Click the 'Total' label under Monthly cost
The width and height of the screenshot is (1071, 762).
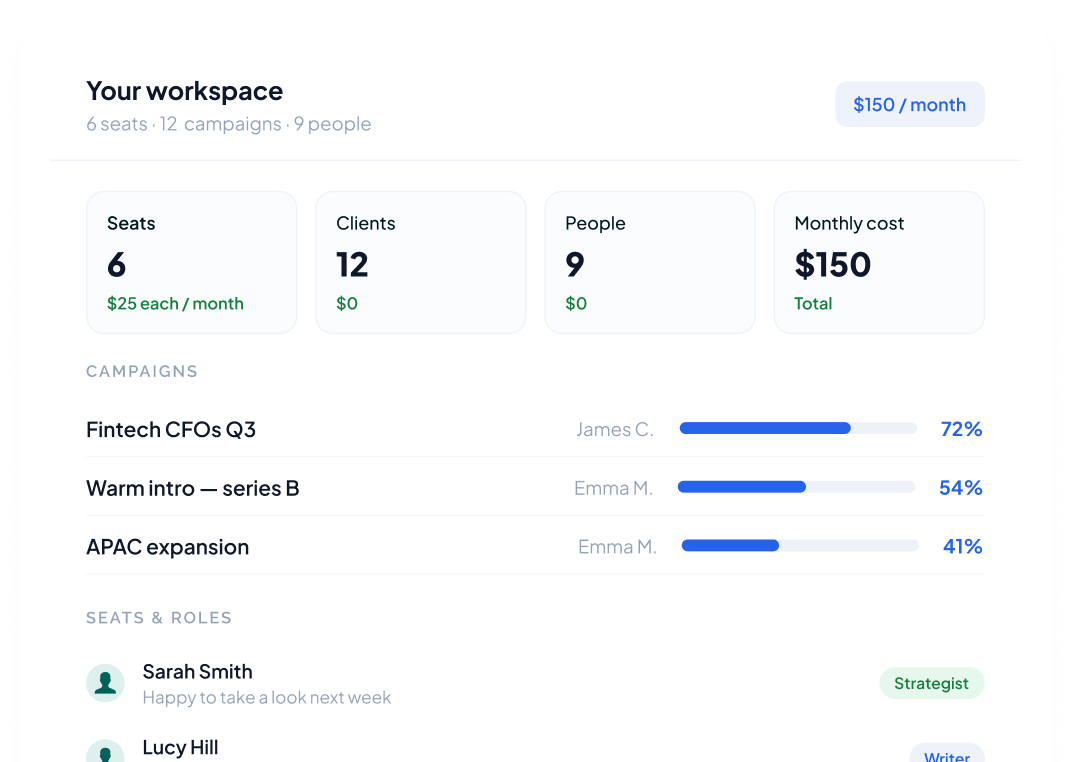(x=813, y=304)
